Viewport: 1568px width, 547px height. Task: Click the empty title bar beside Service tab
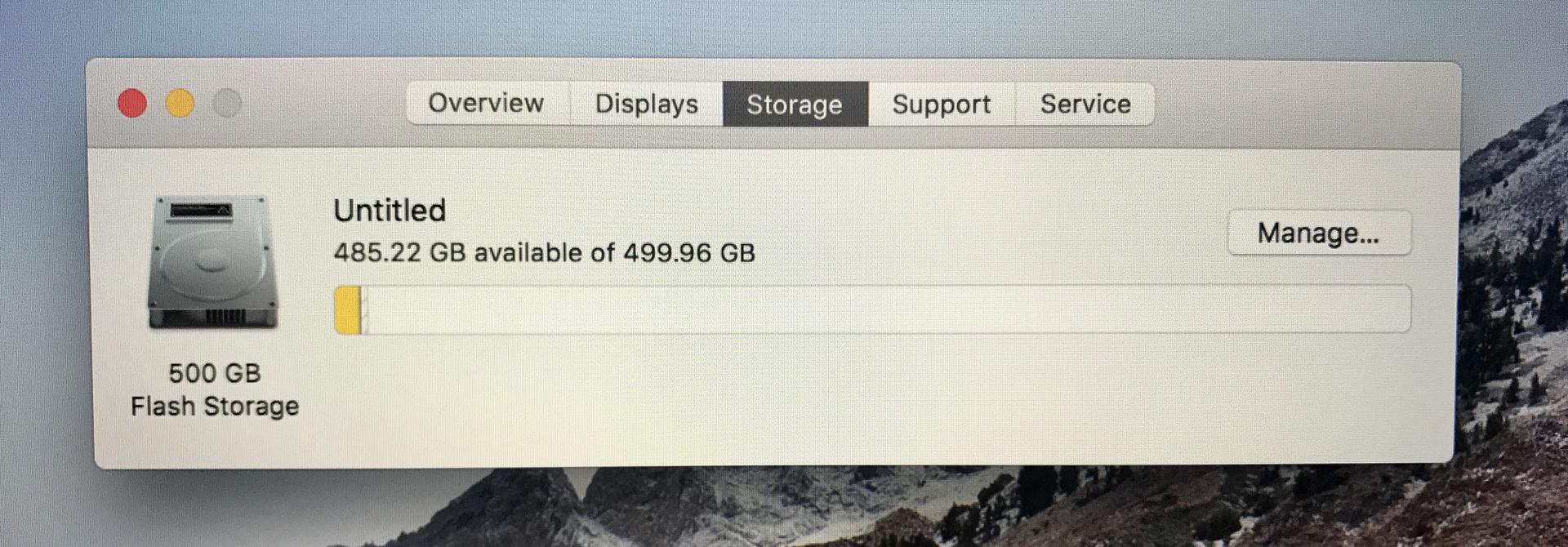pos(1307,105)
